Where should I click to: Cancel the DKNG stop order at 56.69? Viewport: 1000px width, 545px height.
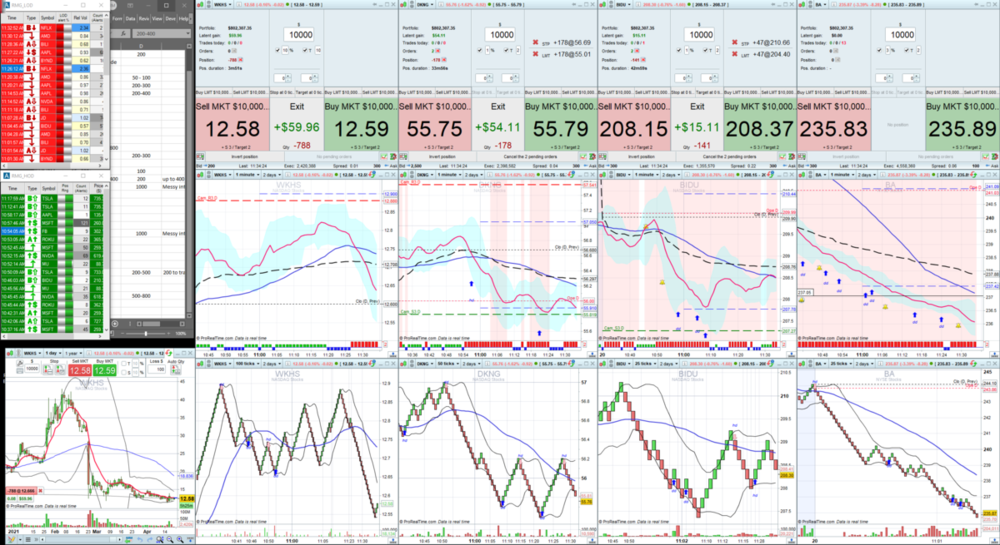tap(537, 43)
